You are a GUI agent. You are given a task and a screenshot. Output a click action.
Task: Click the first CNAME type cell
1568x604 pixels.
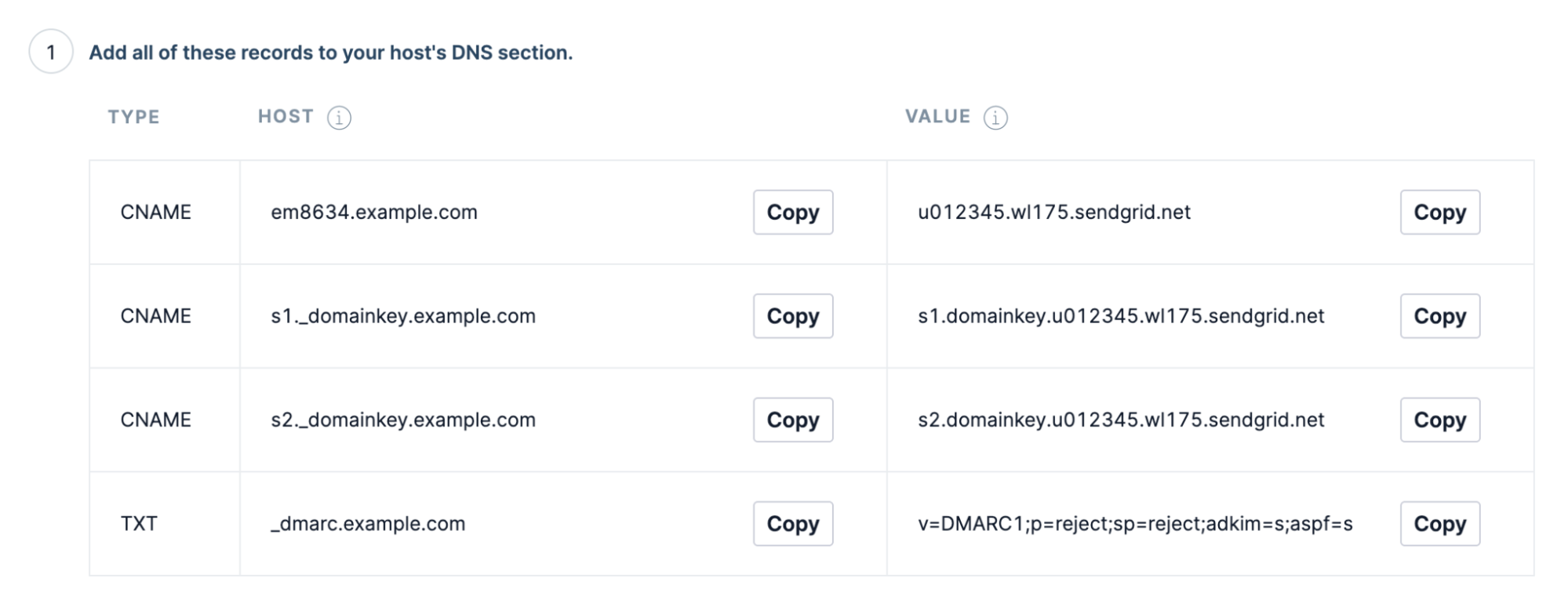click(x=155, y=213)
